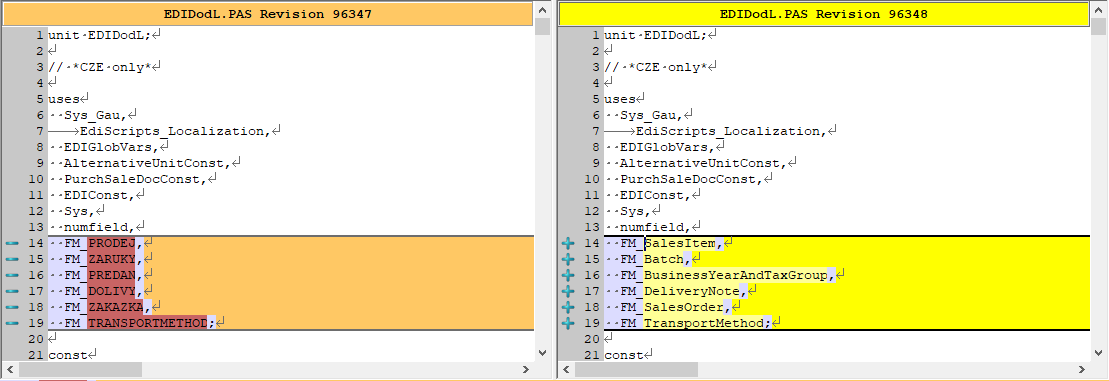Click scroll down arrow in right pane

1098,353
